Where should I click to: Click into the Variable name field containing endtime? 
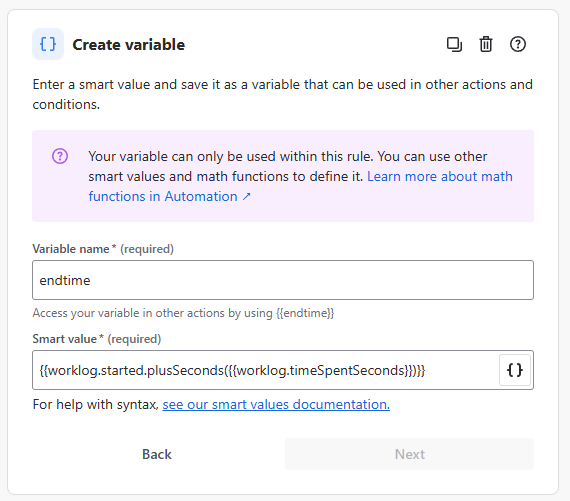[283, 280]
